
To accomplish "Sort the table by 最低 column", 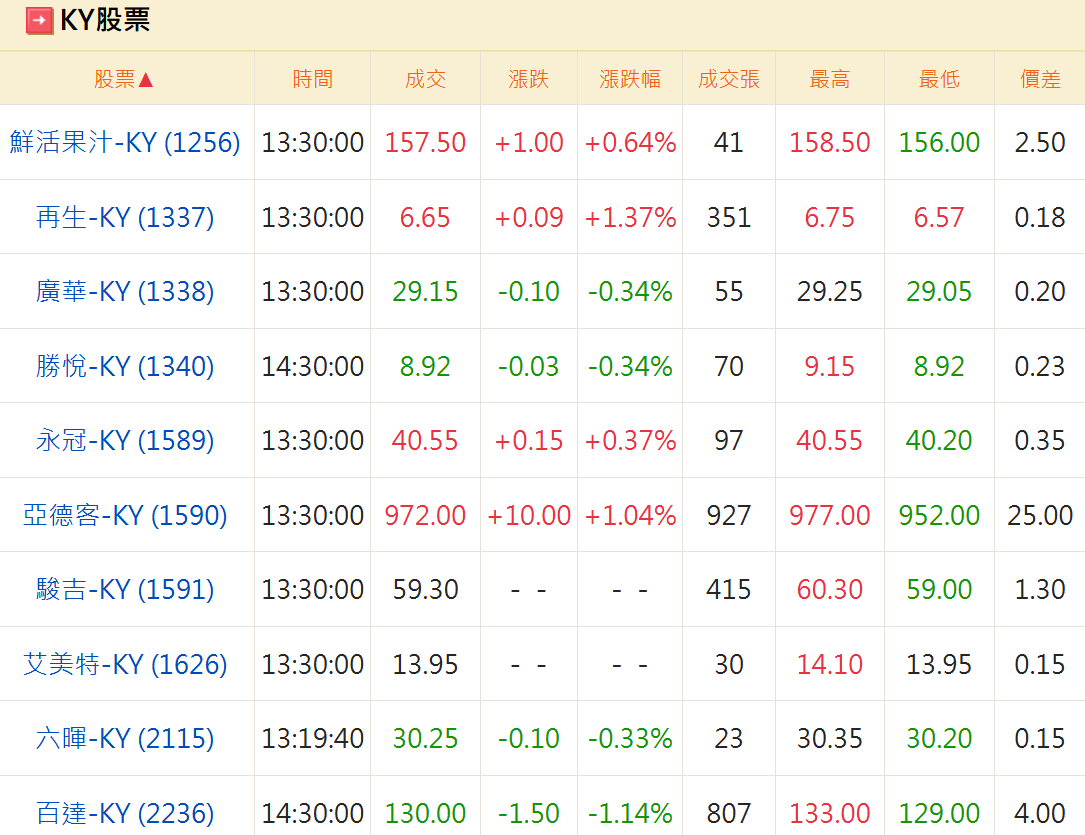I will pyautogui.click(x=939, y=80).
